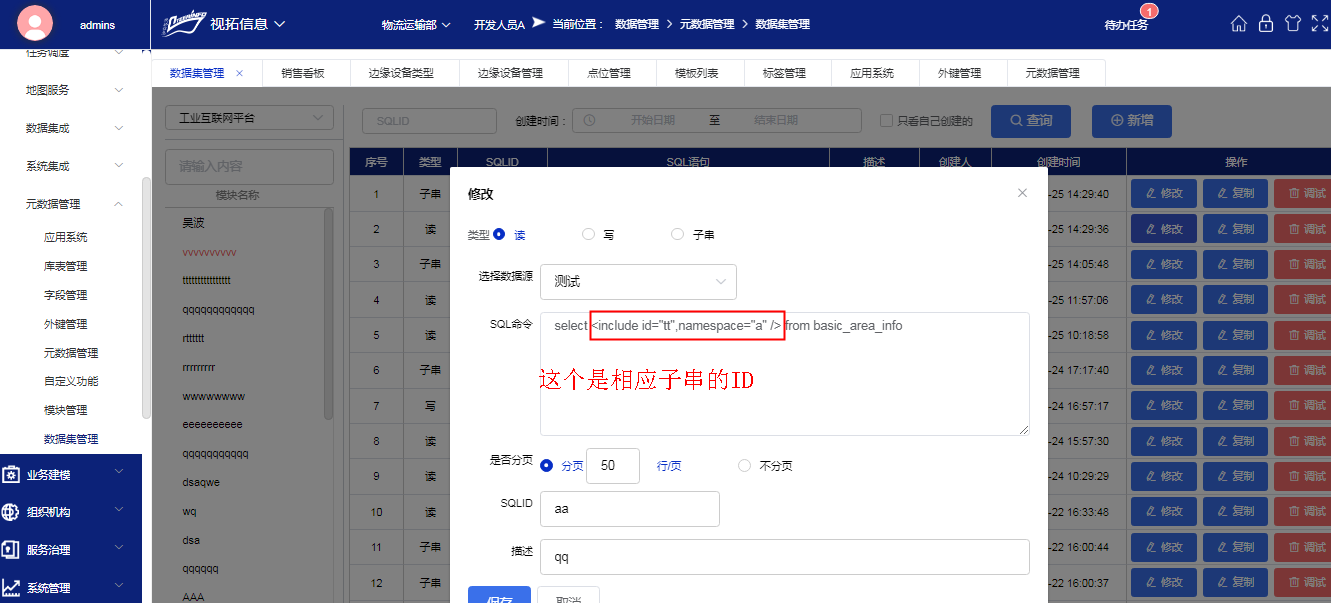Click the 查询 search button
Image resolution: width=1331 pixels, height=603 pixels.
click(1031, 121)
